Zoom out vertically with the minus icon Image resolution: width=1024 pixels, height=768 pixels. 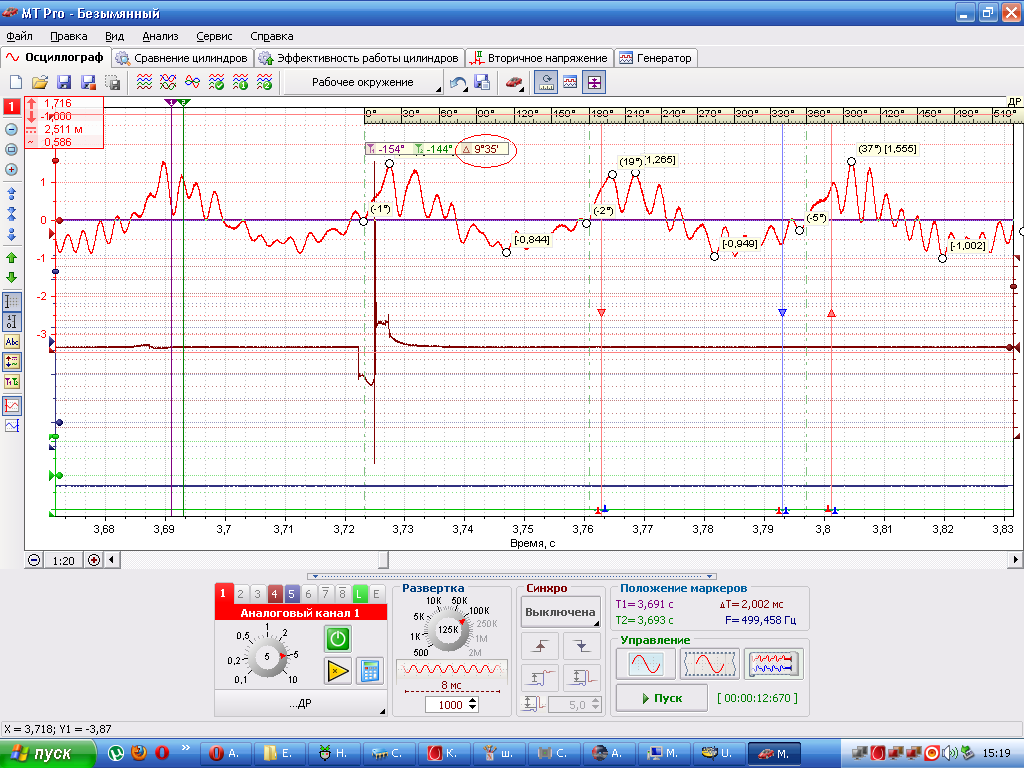point(11,129)
